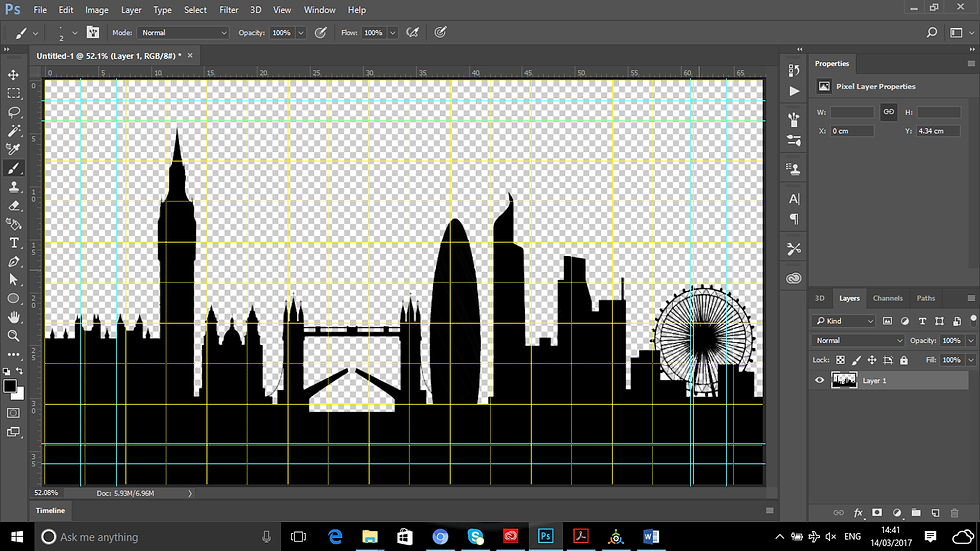The width and height of the screenshot is (980, 551).
Task: Toggle pressure for size
Action: point(441,32)
